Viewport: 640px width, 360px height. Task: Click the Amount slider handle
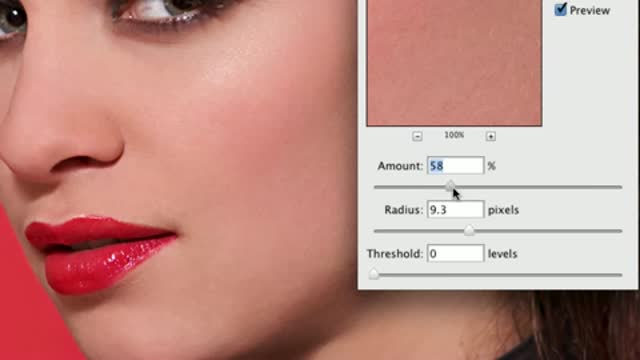point(450,187)
